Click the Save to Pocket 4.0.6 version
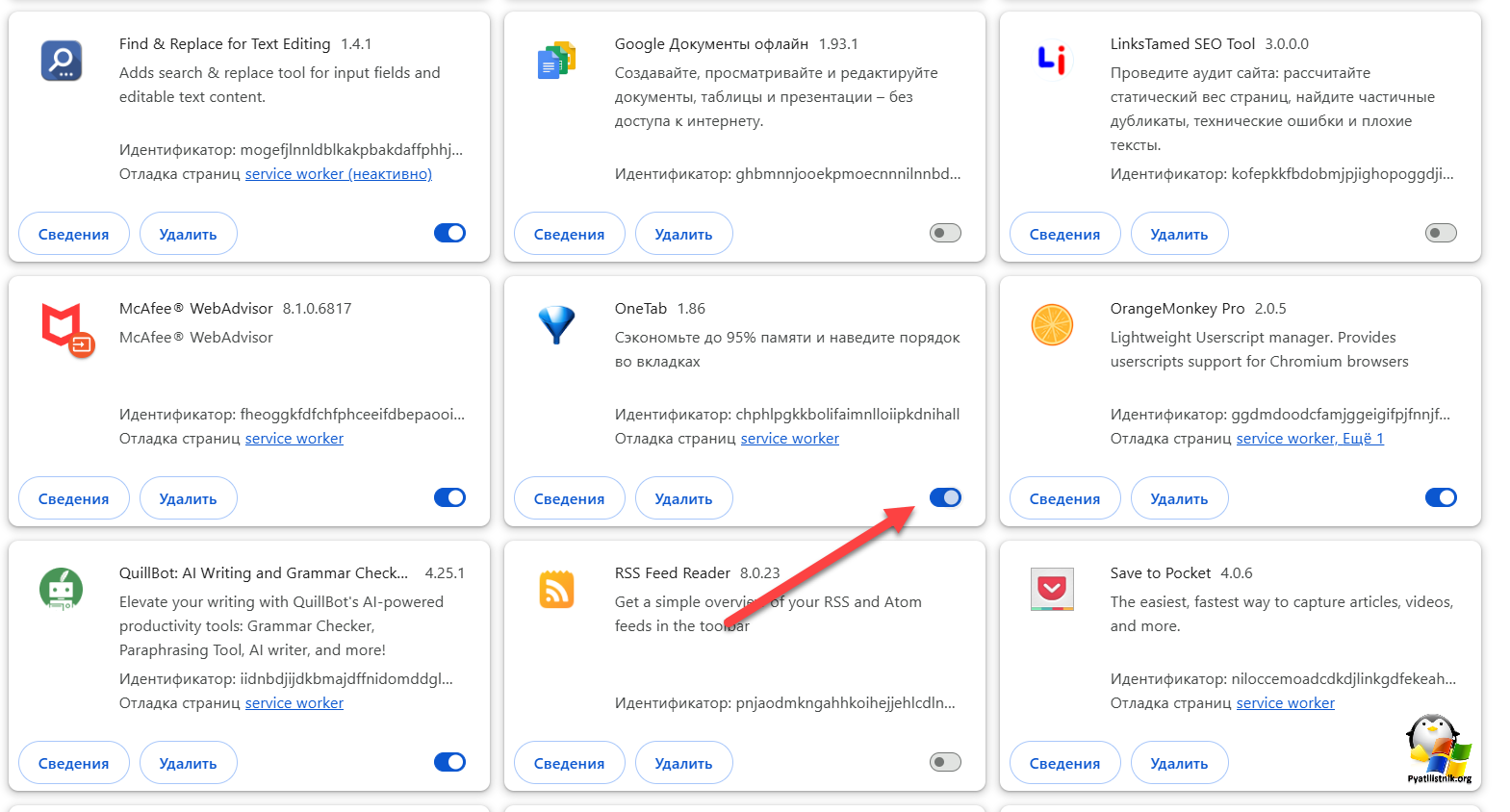This screenshot has width=1510, height=812. (x=1237, y=573)
